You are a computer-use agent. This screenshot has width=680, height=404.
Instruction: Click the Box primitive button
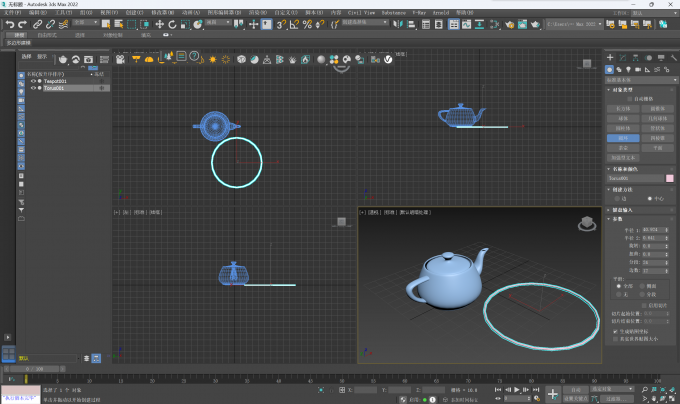(623, 109)
